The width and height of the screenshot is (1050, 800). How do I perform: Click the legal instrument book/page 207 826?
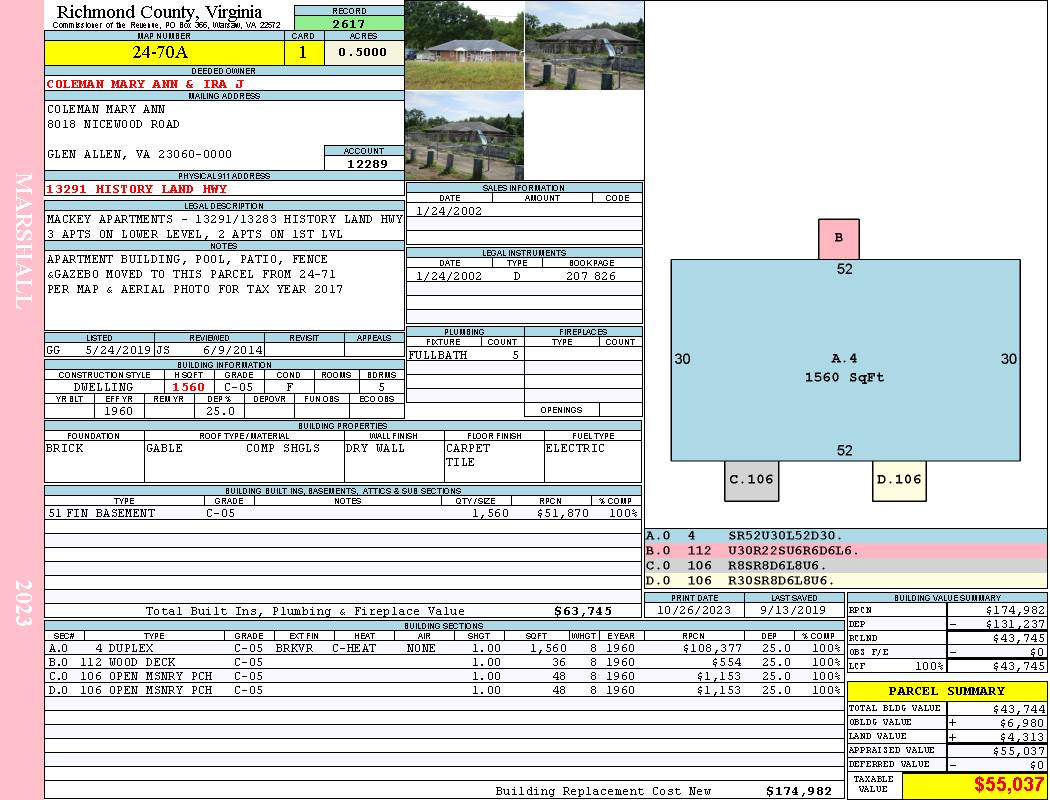click(591, 276)
